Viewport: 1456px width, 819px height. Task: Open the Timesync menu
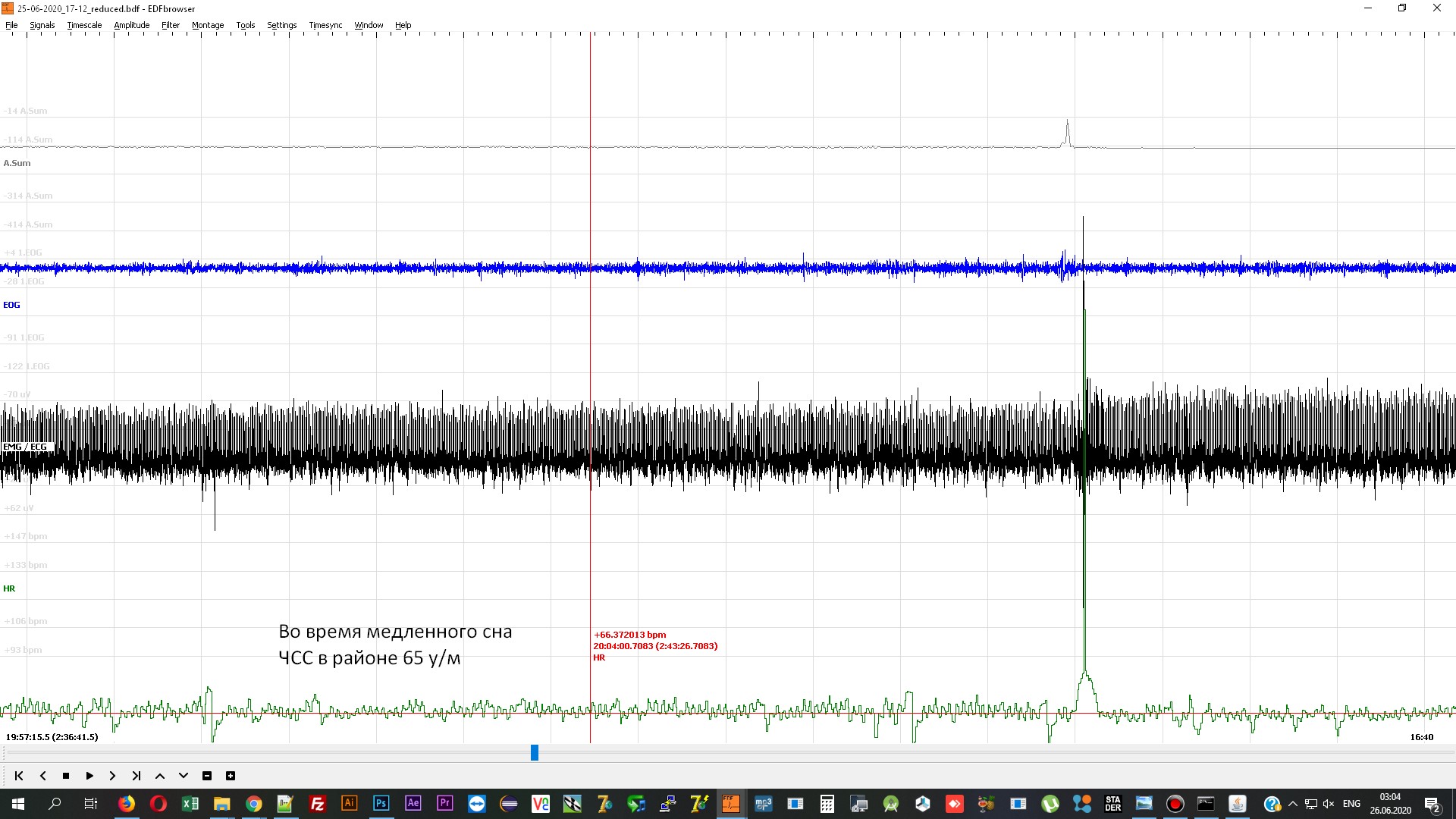point(326,25)
